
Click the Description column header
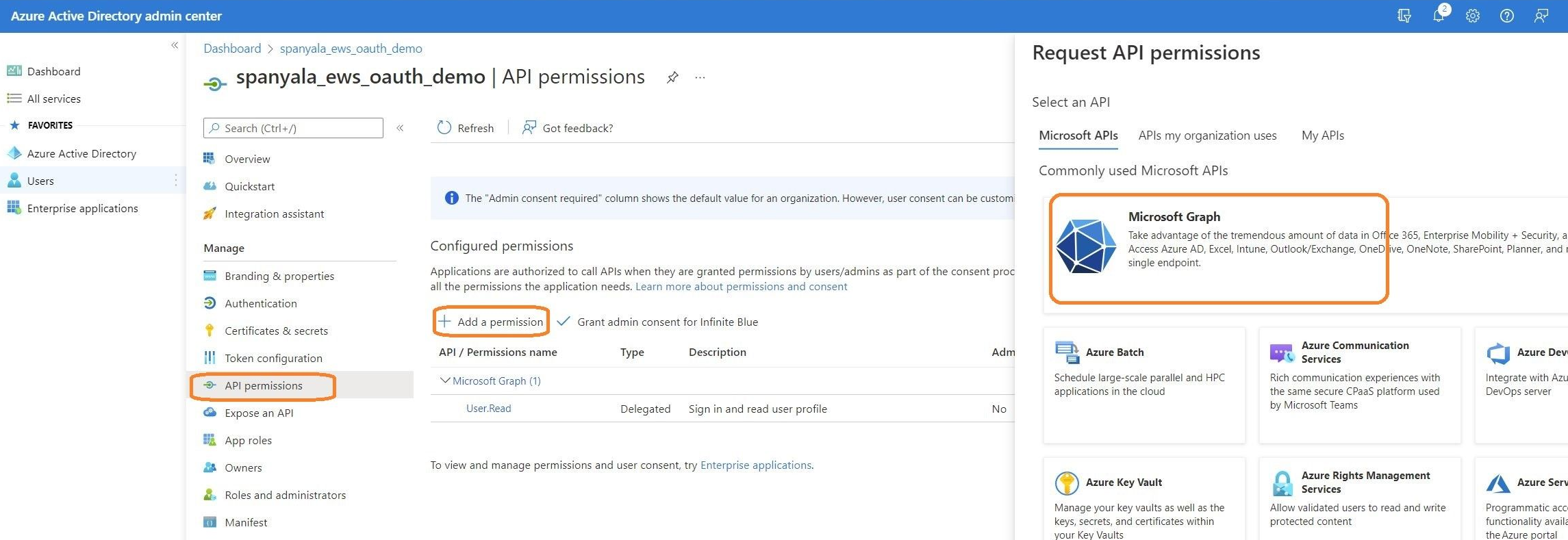pos(717,352)
